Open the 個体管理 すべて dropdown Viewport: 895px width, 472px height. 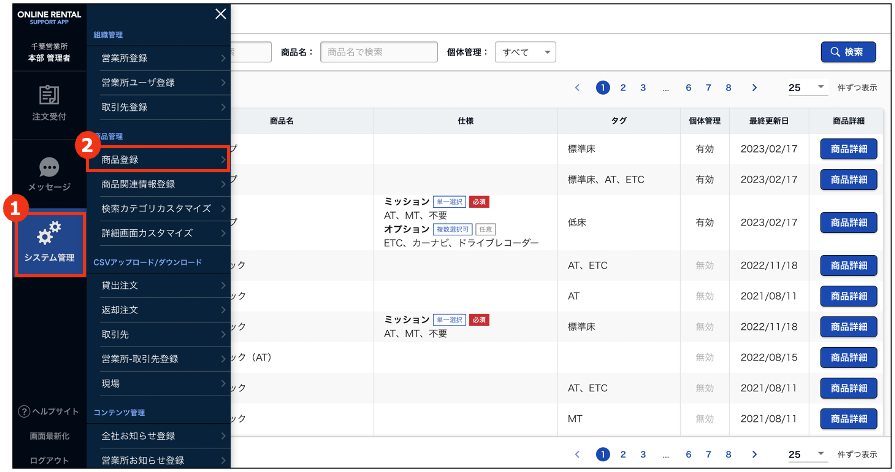[x=526, y=52]
